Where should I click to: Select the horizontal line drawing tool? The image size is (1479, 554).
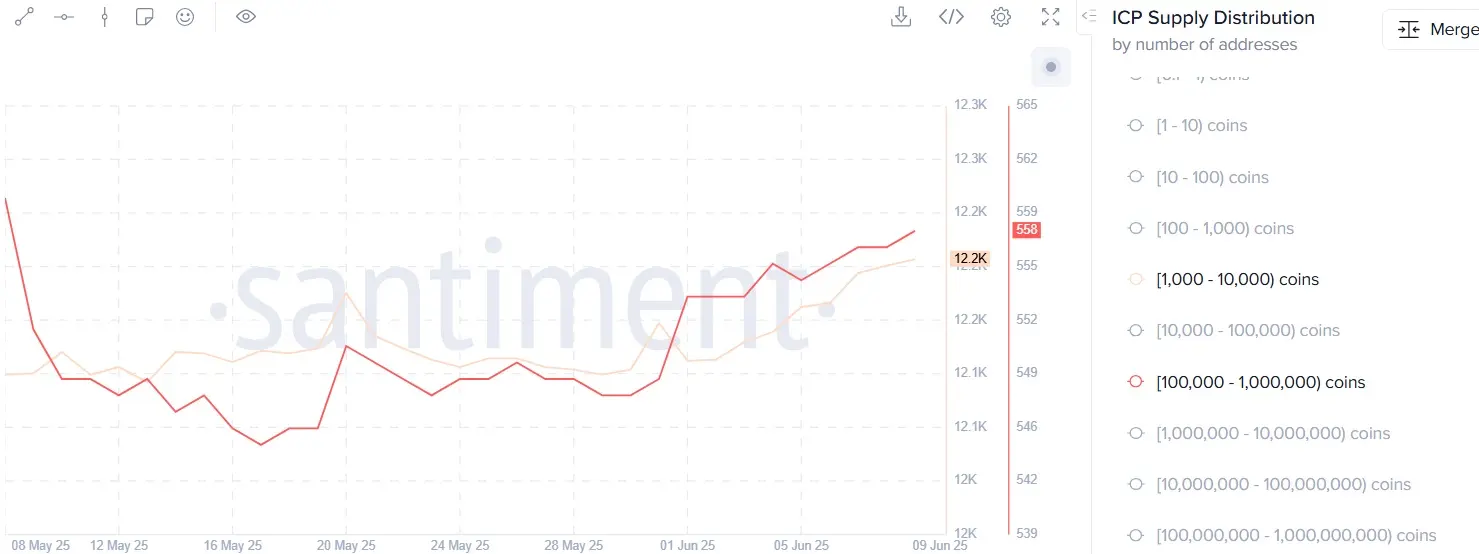64,17
